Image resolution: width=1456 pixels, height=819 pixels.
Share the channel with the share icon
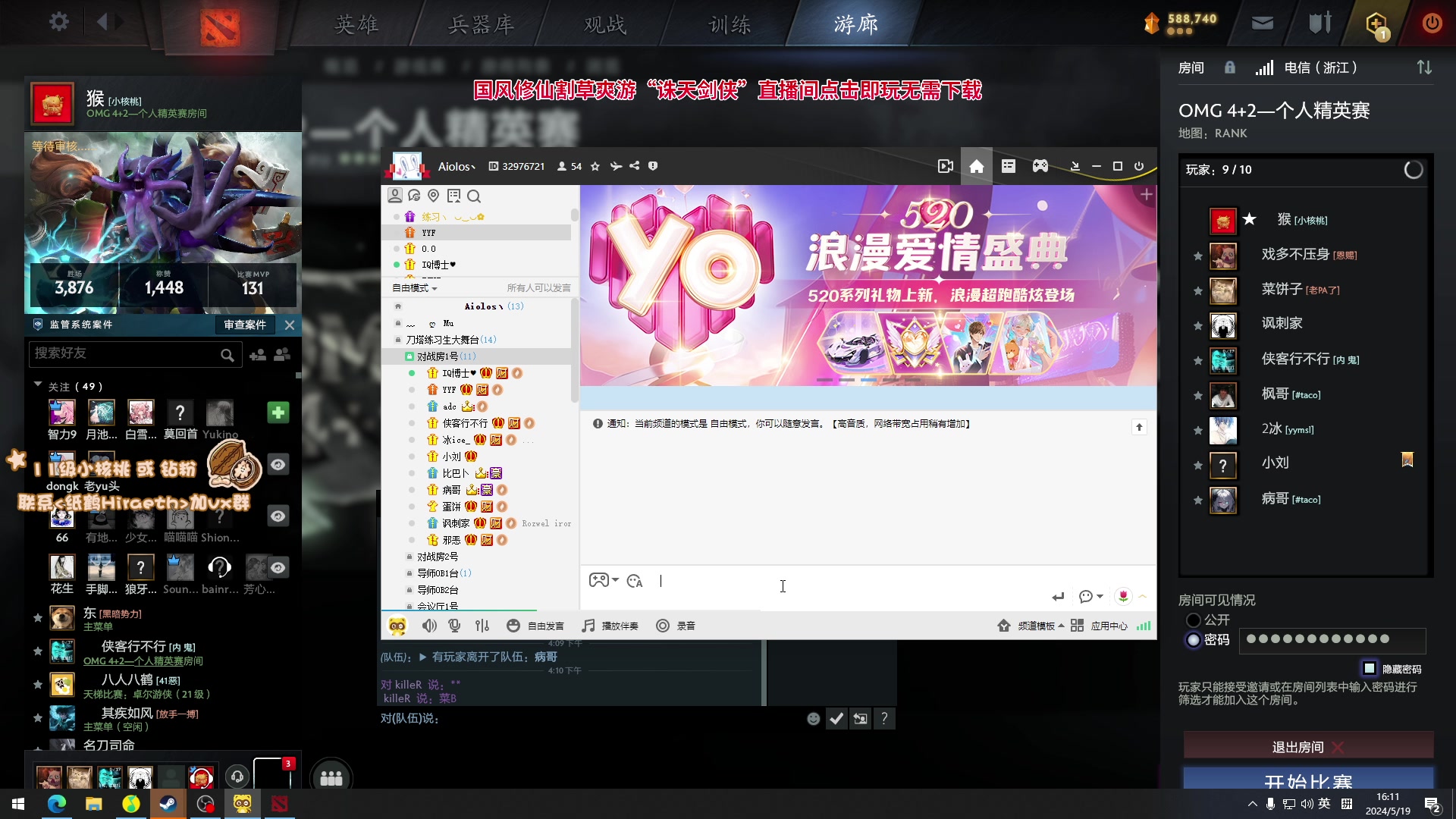634,166
